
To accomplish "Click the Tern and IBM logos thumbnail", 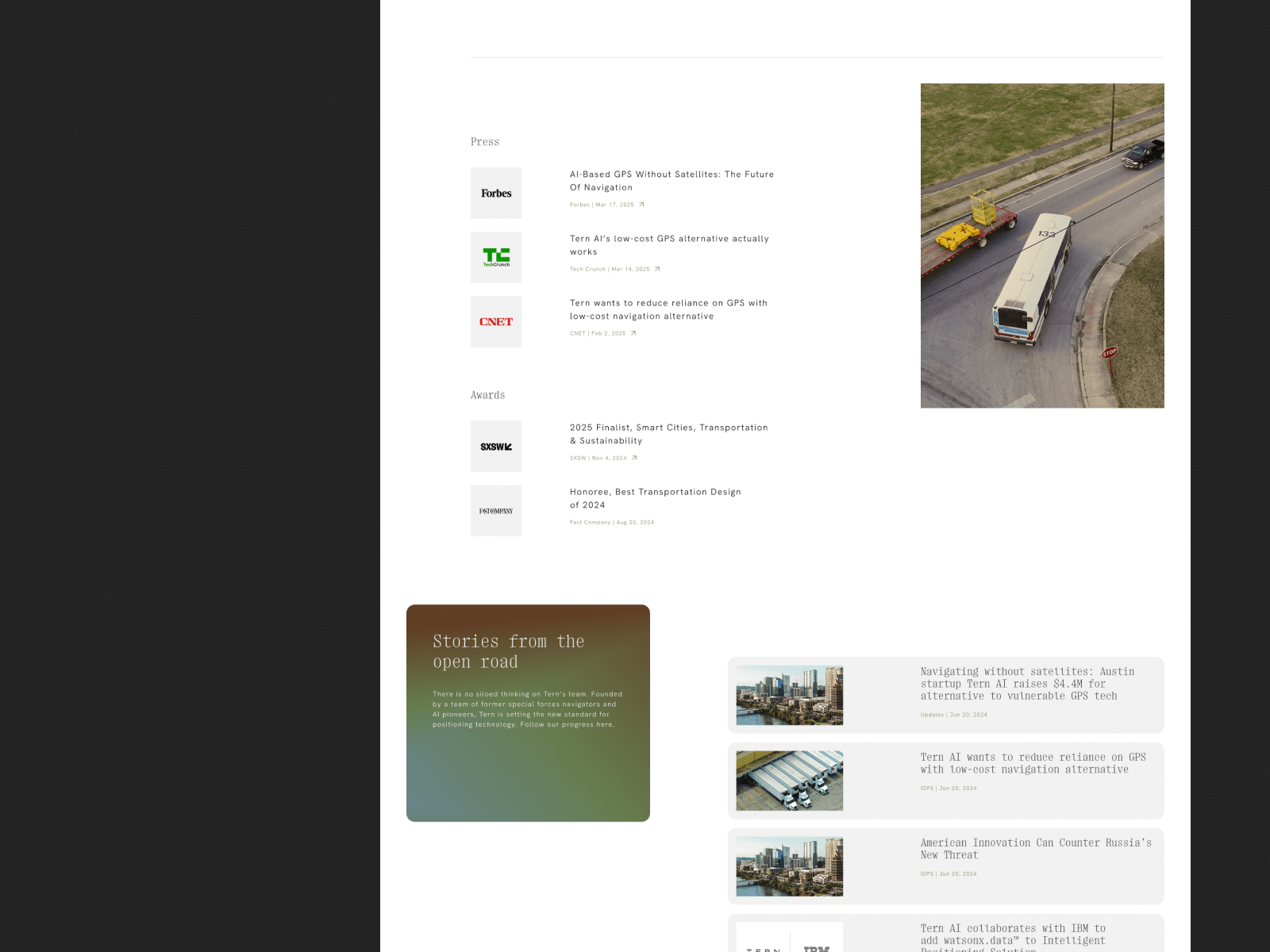I will coord(790,938).
